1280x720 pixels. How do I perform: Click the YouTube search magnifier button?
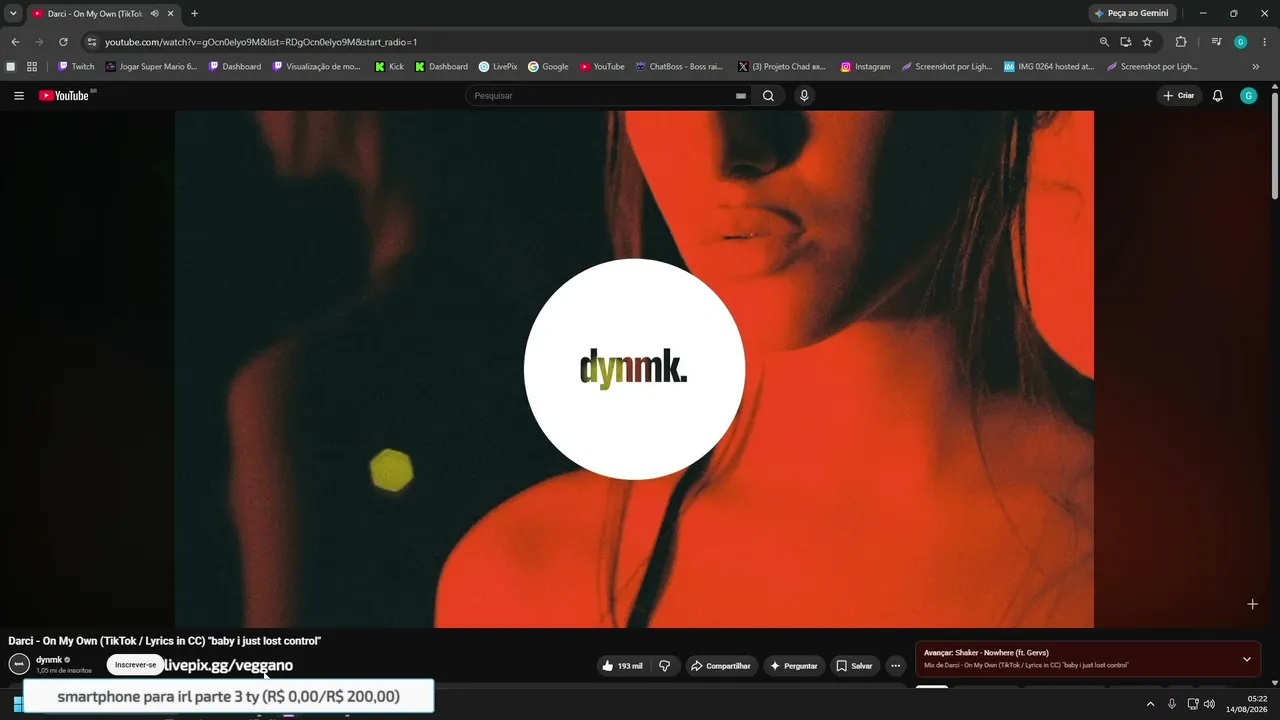pyautogui.click(x=768, y=96)
